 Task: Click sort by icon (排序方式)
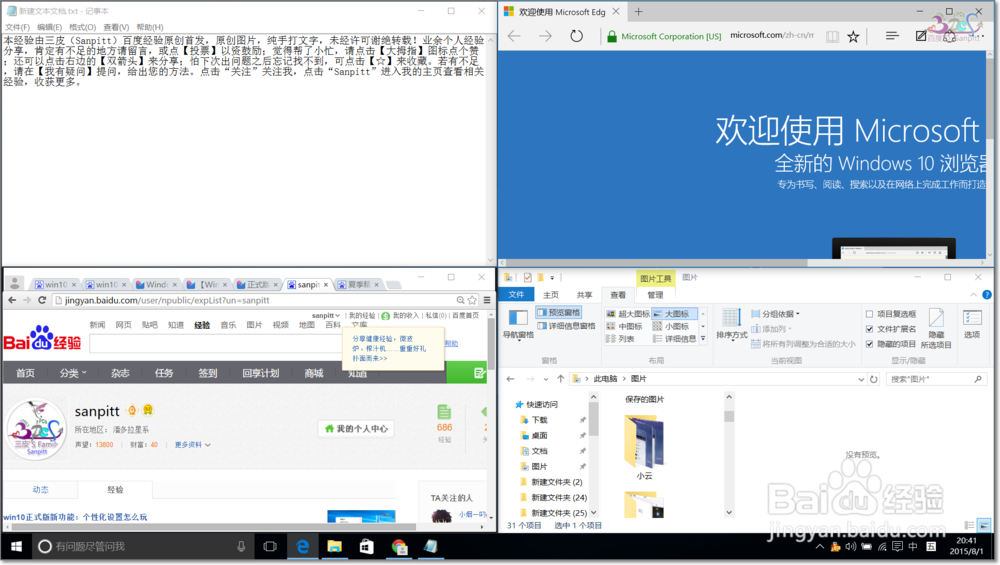click(732, 324)
